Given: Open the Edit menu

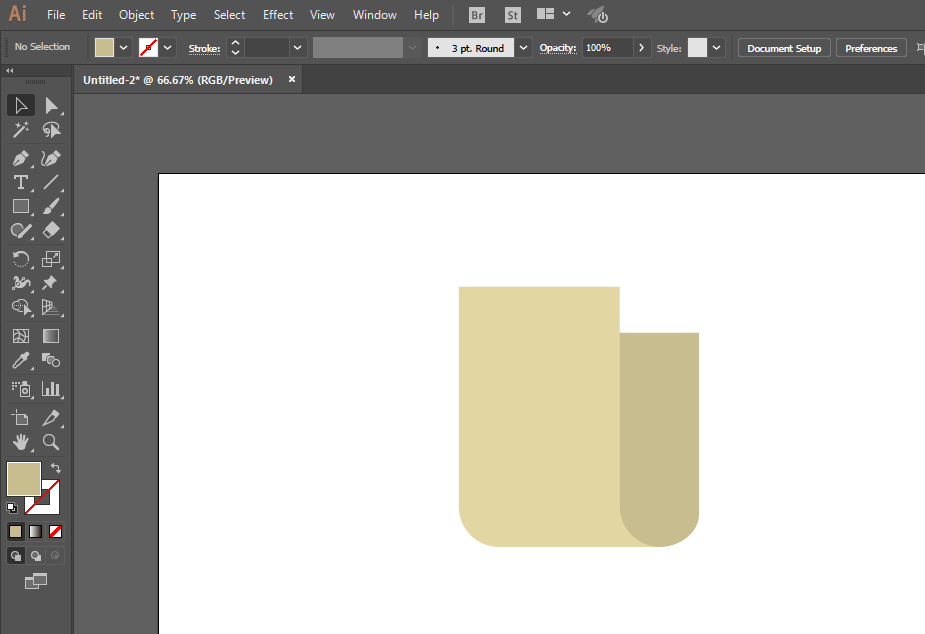Looking at the screenshot, I should pos(92,15).
